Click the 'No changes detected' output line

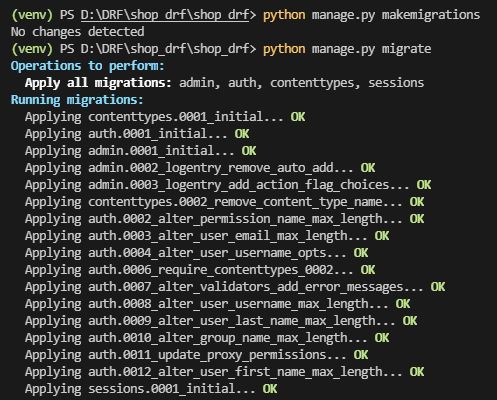click(77, 32)
